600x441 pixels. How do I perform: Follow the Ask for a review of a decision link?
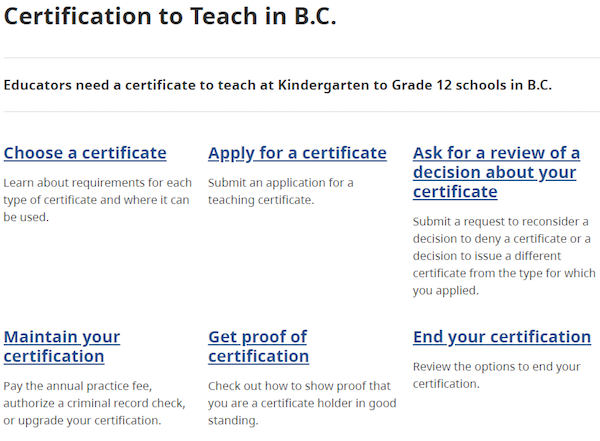click(496, 172)
